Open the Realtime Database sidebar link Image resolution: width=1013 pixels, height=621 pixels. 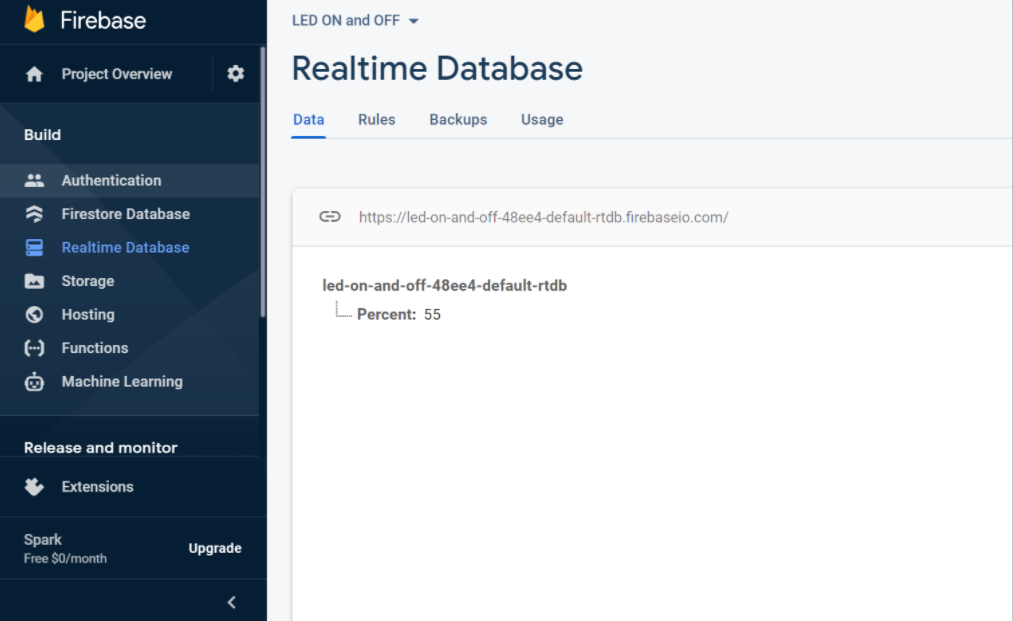click(x=125, y=248)
